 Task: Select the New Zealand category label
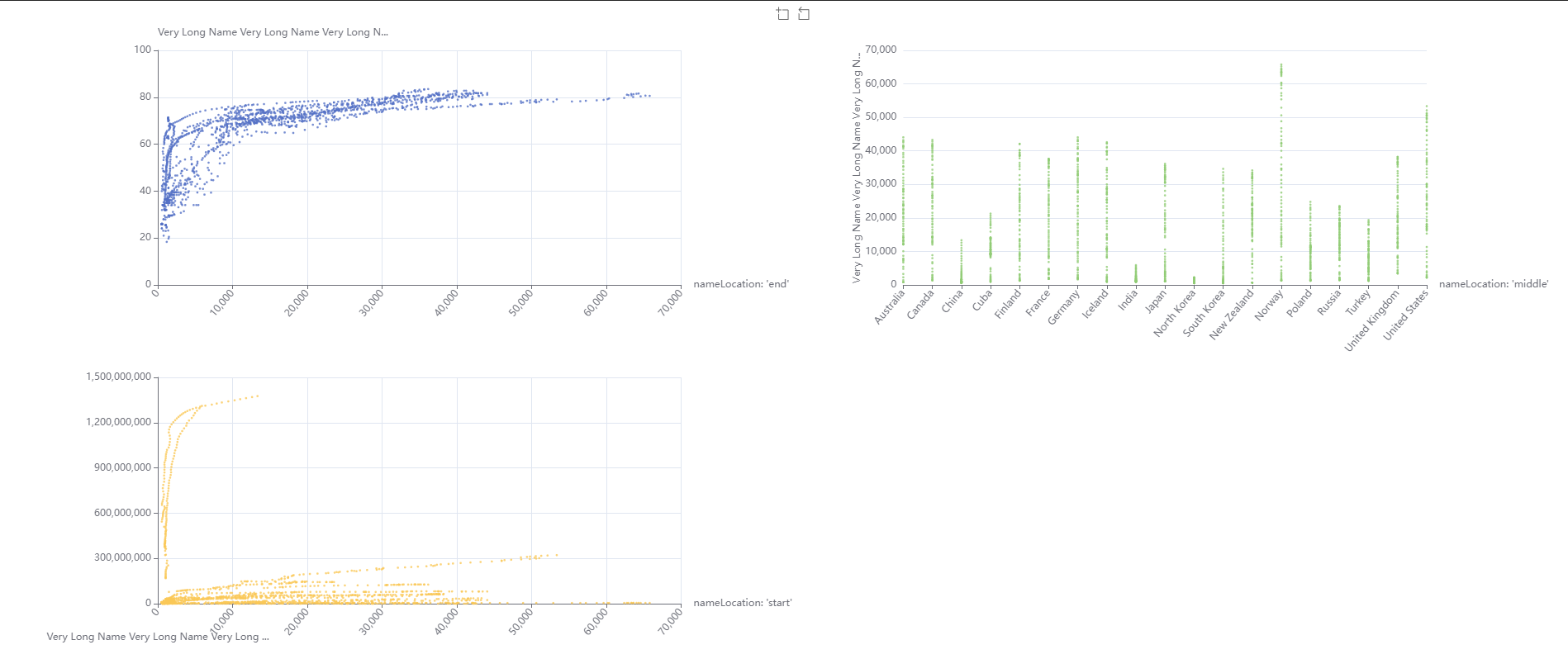coord(1232,315)
